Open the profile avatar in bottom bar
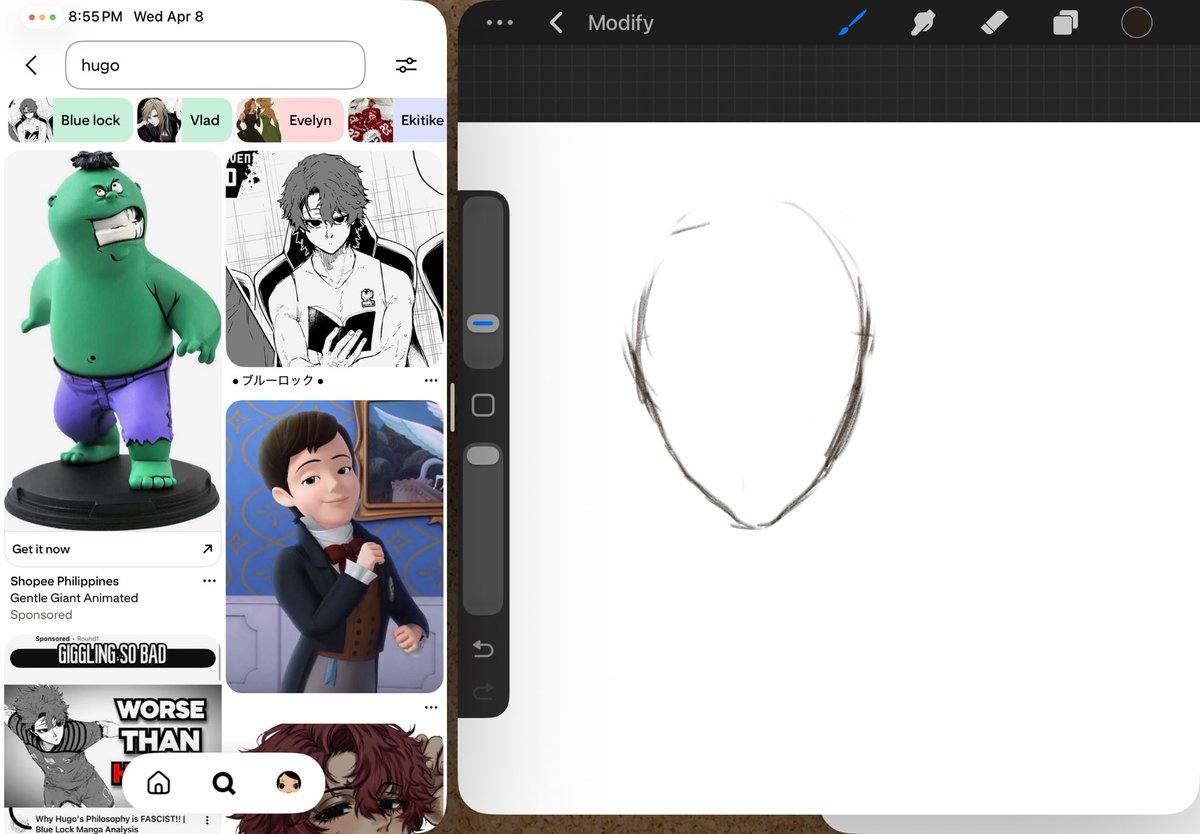Viewport: 1200px width, 834px height. click(289, 783)
